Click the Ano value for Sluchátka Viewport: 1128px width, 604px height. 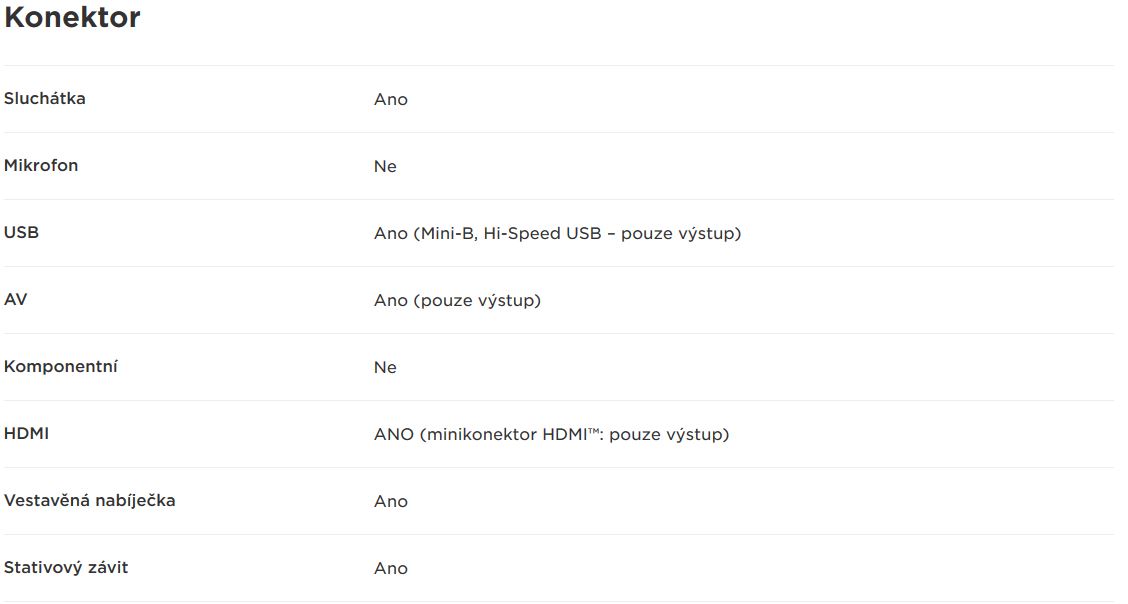click(x=391, y=99)
